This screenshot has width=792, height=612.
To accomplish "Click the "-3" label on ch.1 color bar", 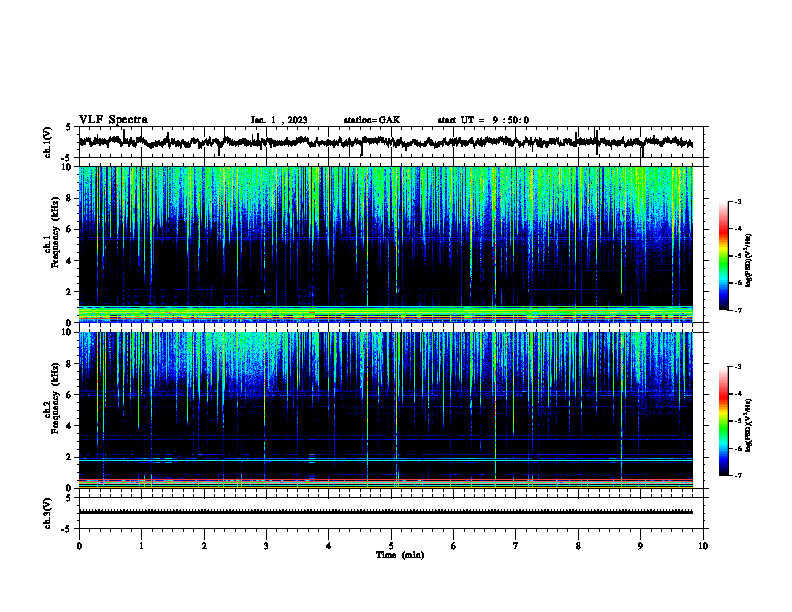I will 737,202.
